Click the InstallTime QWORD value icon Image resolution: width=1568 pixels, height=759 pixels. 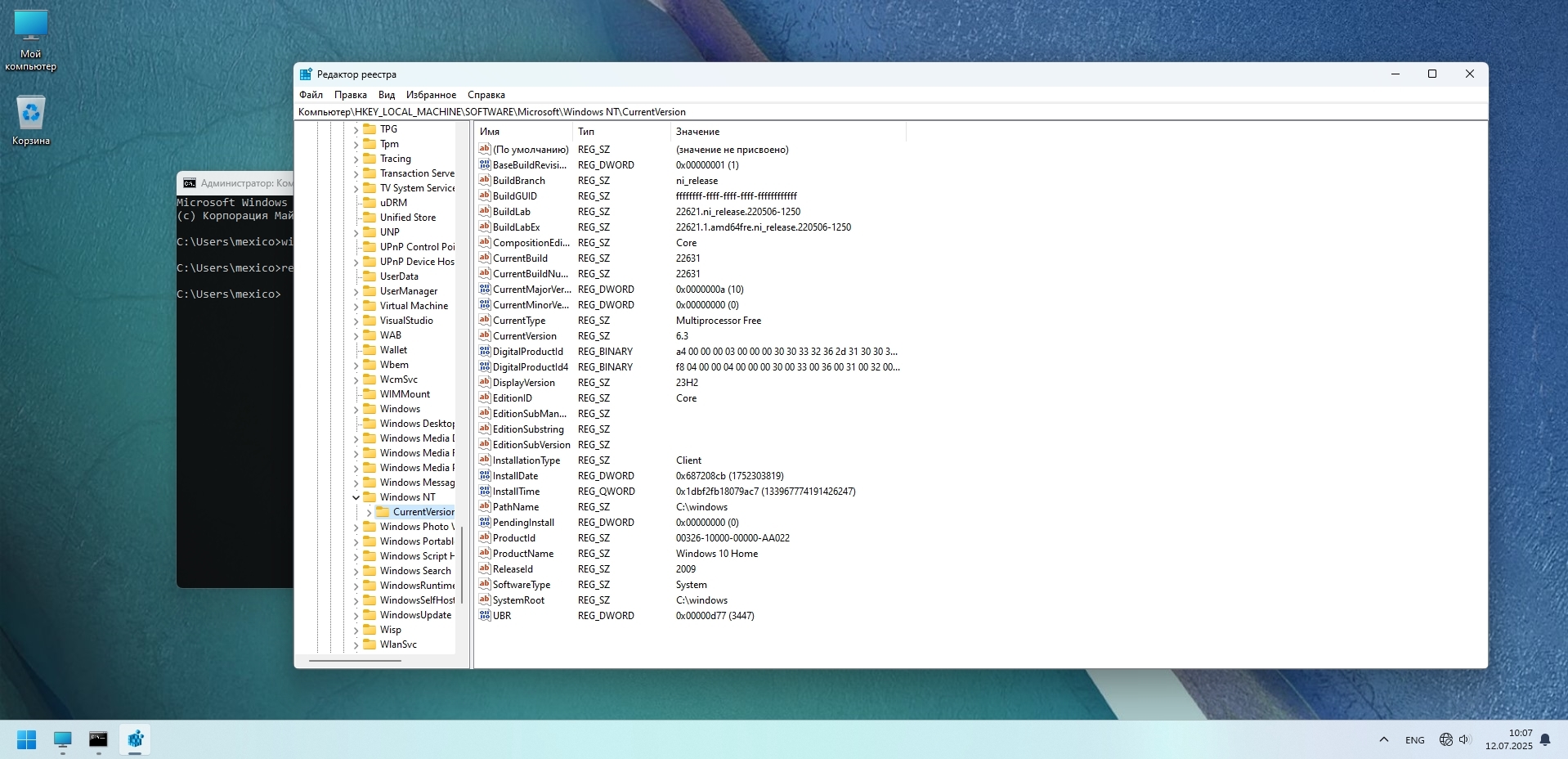pos(485,492)
